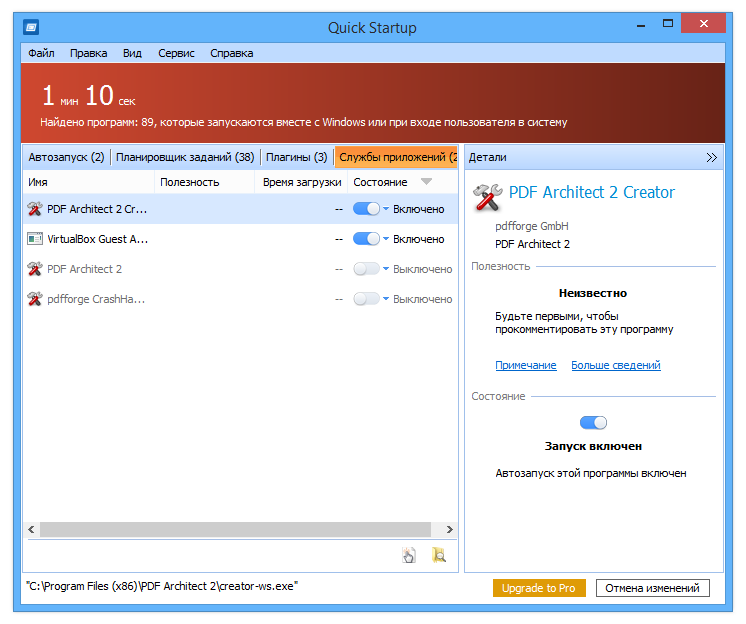Click the Quick Startup app icon in title bar
This screenshot has height=624, width=746.
click(31, 27)
